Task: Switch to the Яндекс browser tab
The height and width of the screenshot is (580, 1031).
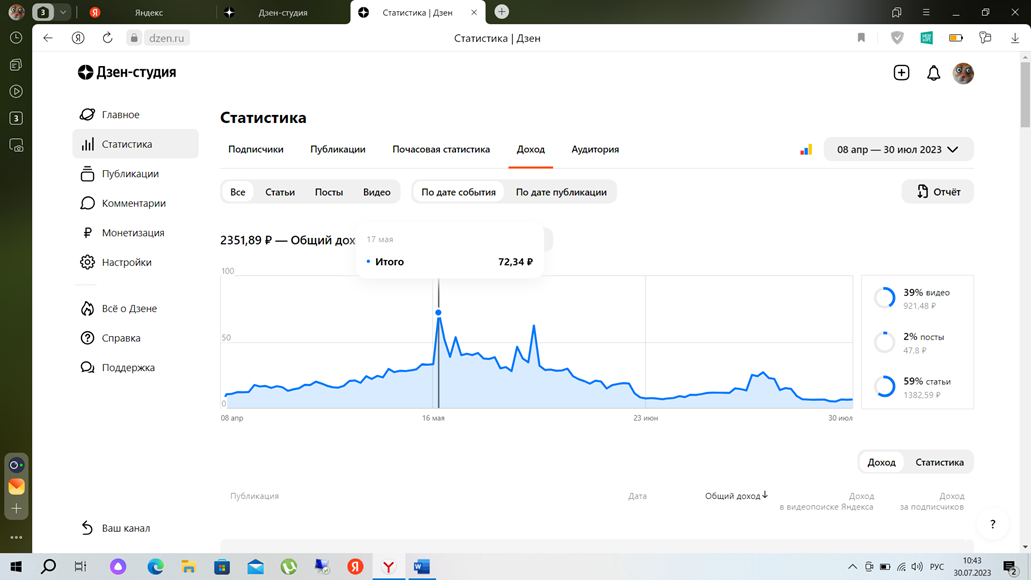Action: 149,12
